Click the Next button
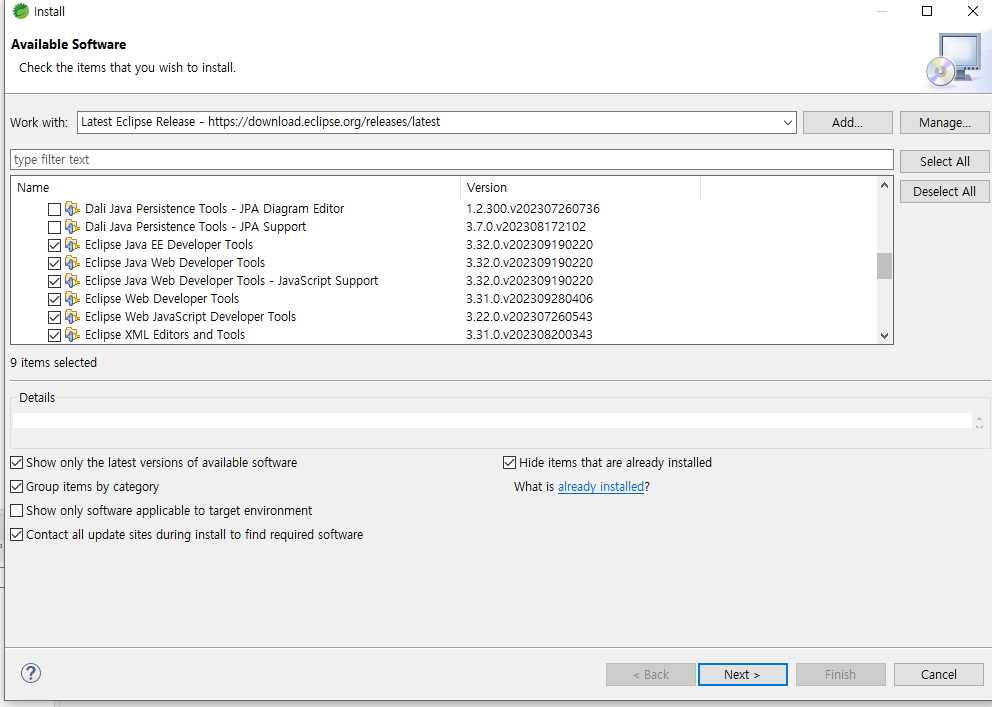The width and height of the screenshot is (992, 707). point(743,675)
